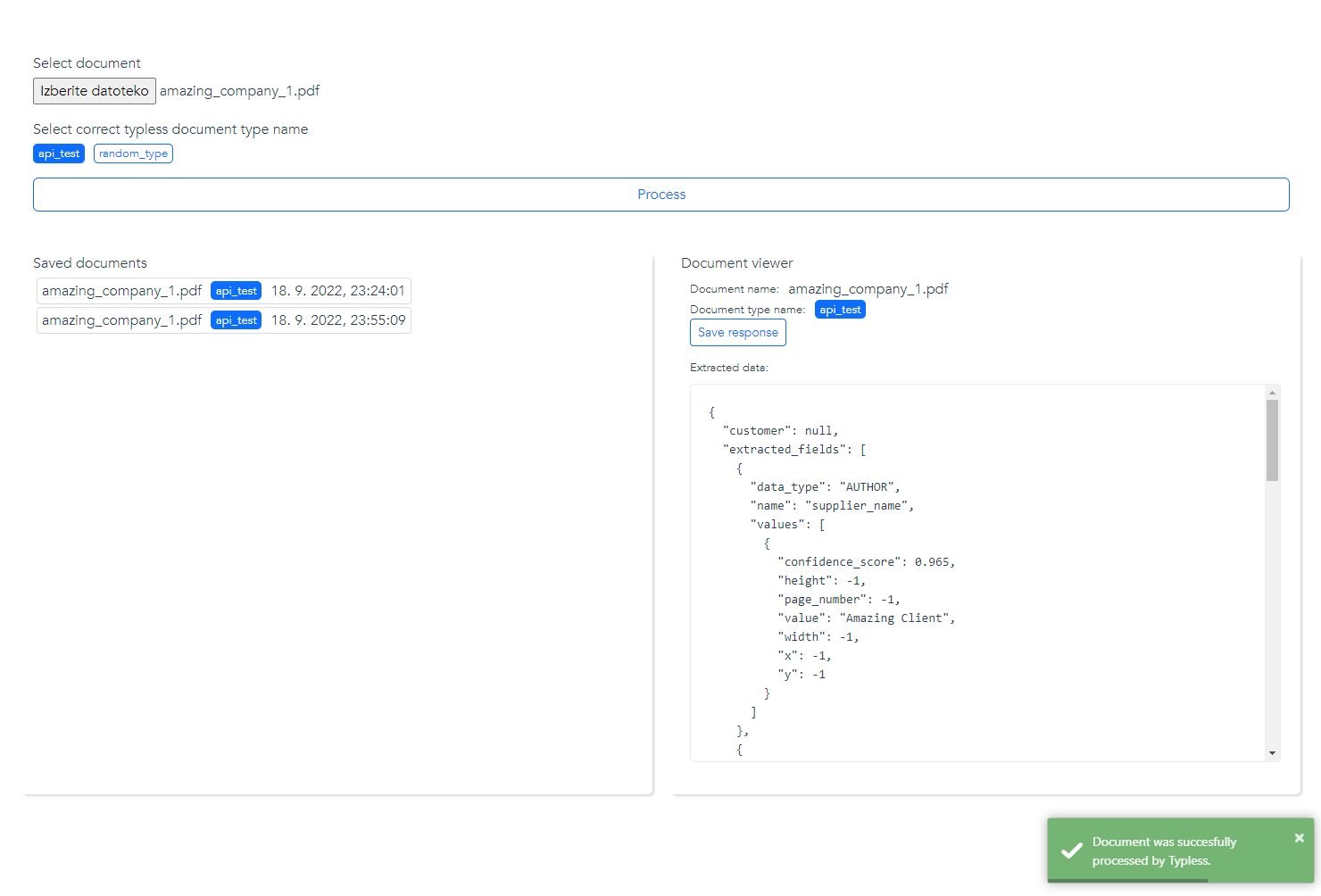
Task: Click api_test badge on the 23:24:01 saved document
Action: (x=236, y=290)
